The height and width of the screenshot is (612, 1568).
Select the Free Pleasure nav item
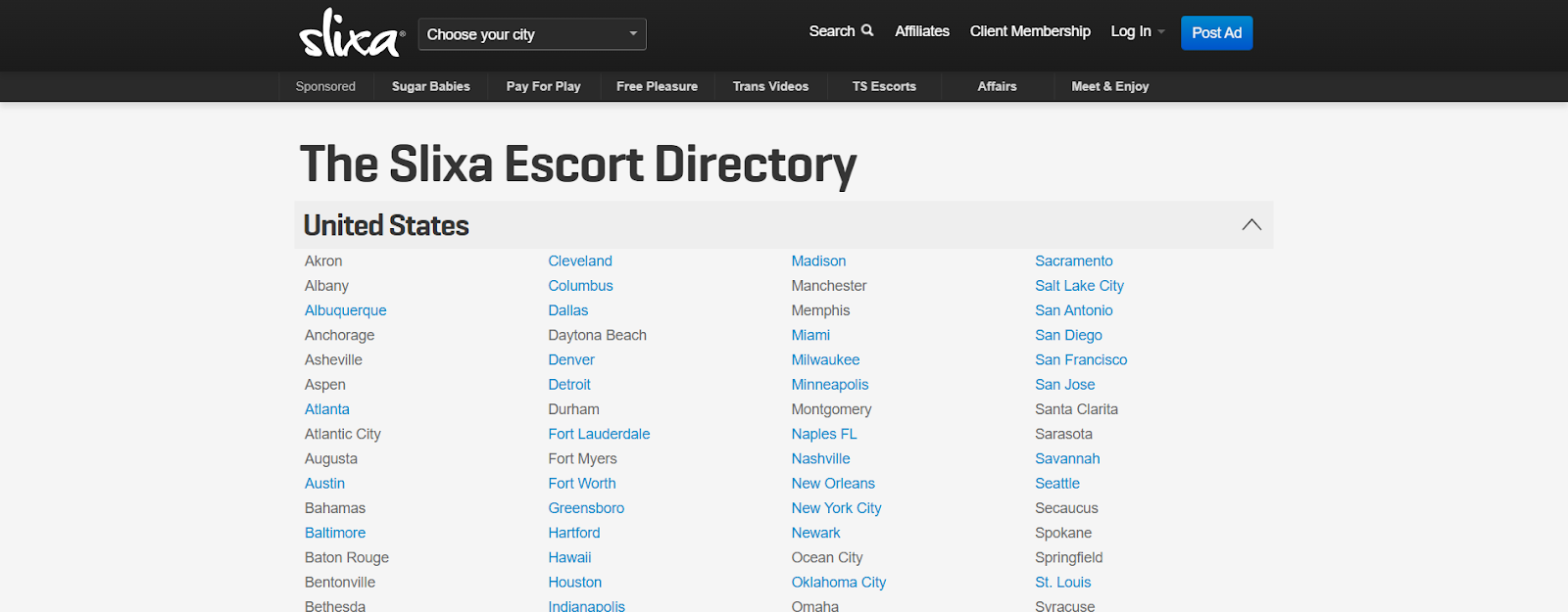657,86
